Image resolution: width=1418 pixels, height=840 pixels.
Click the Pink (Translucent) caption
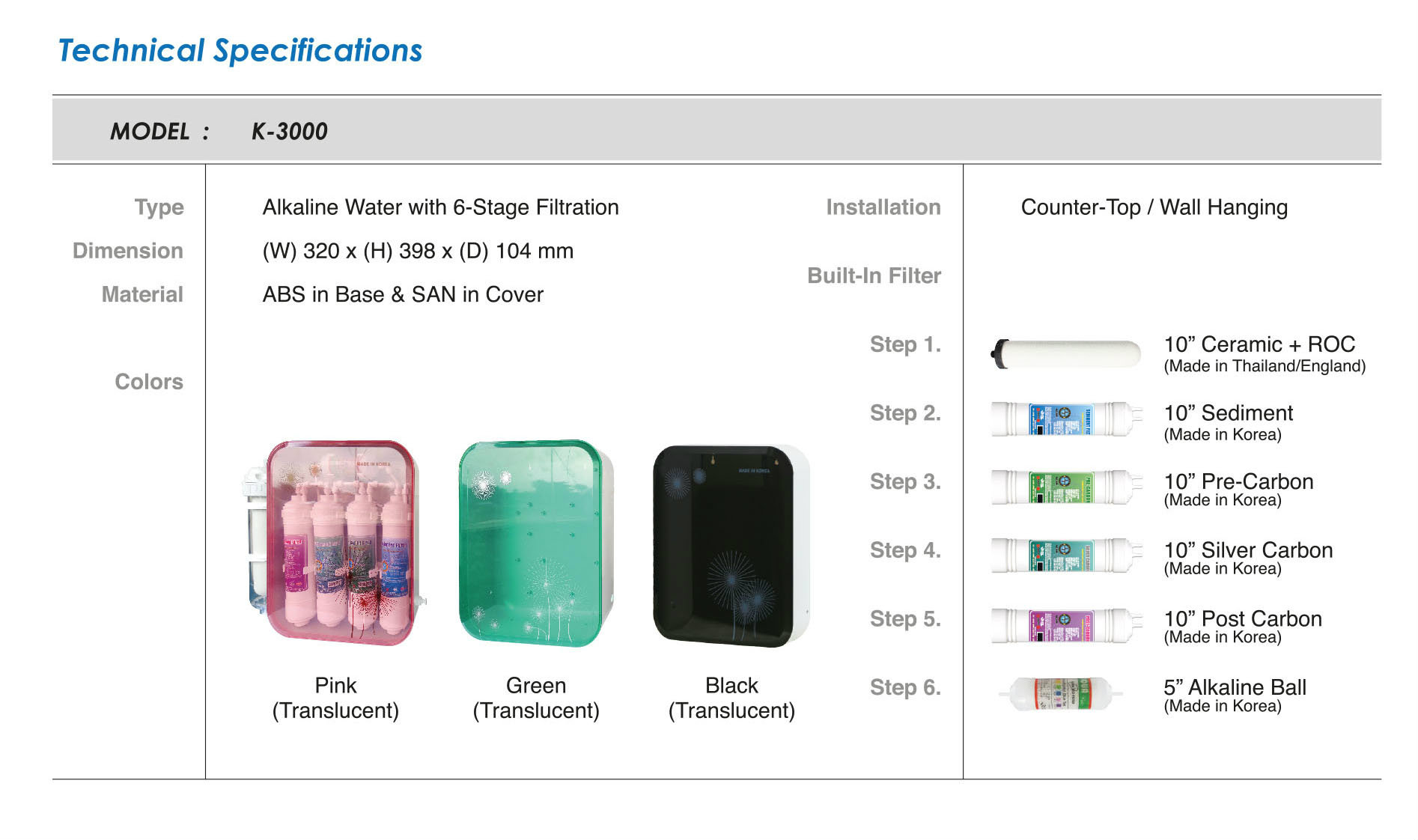[335, 698]
